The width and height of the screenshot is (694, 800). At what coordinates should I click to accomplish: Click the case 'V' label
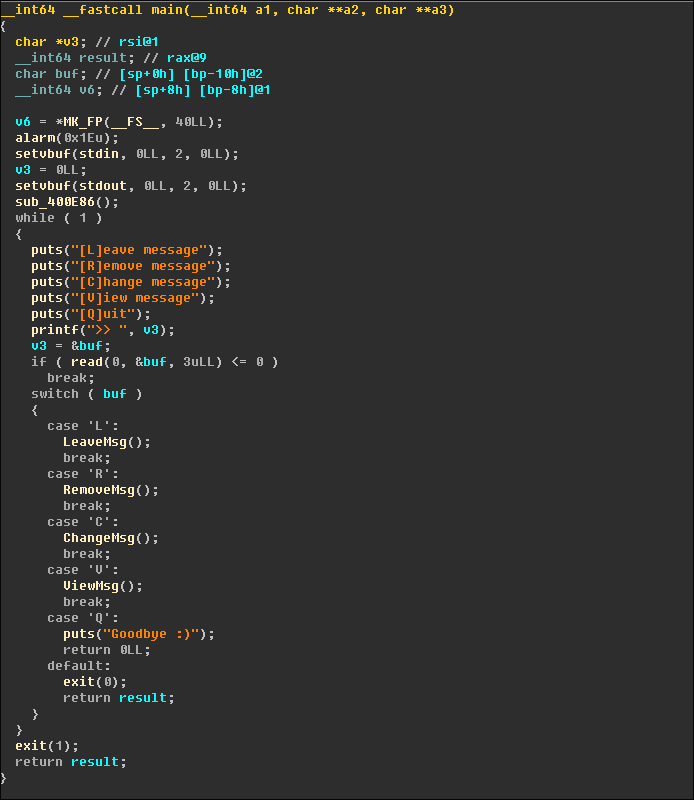coord(83,570)
